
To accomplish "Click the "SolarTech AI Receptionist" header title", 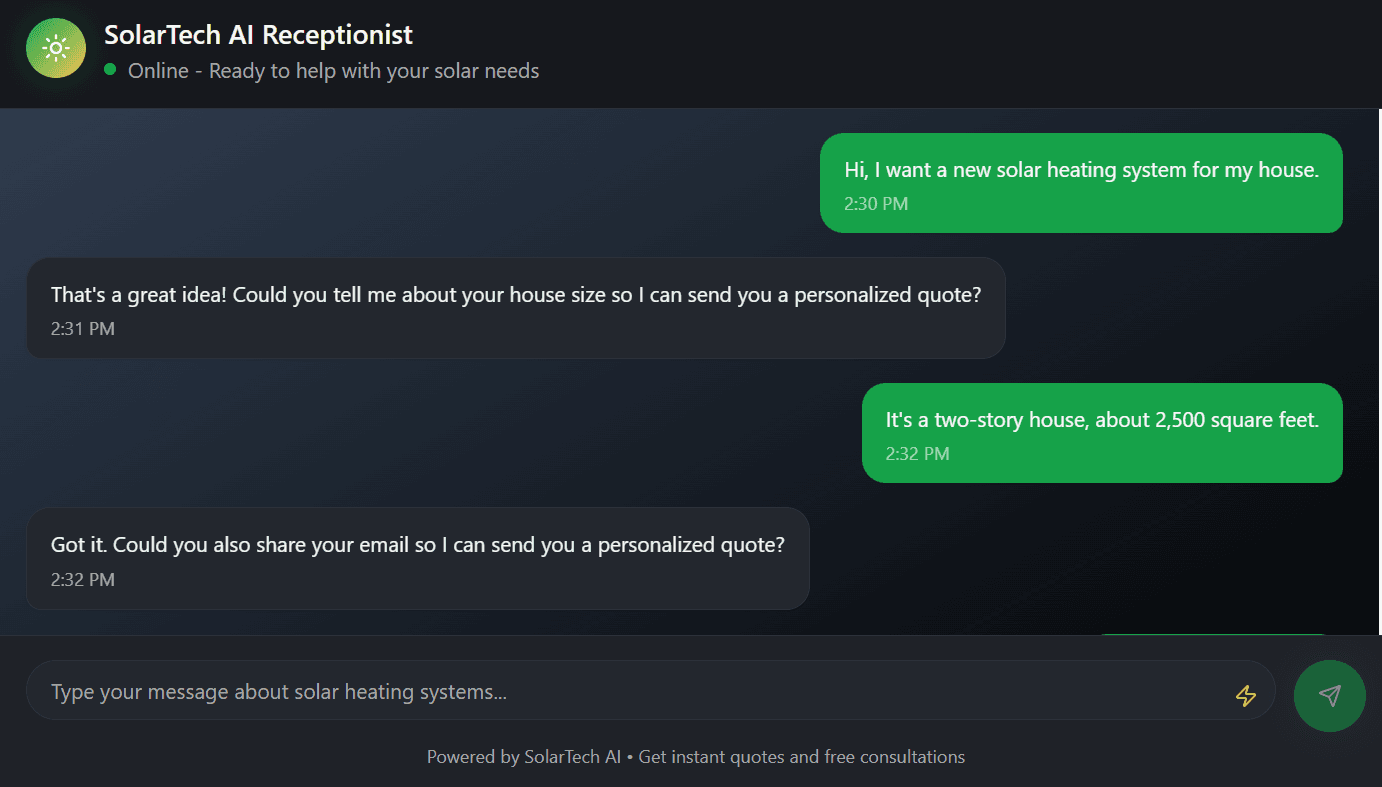I will coord(258,35).
